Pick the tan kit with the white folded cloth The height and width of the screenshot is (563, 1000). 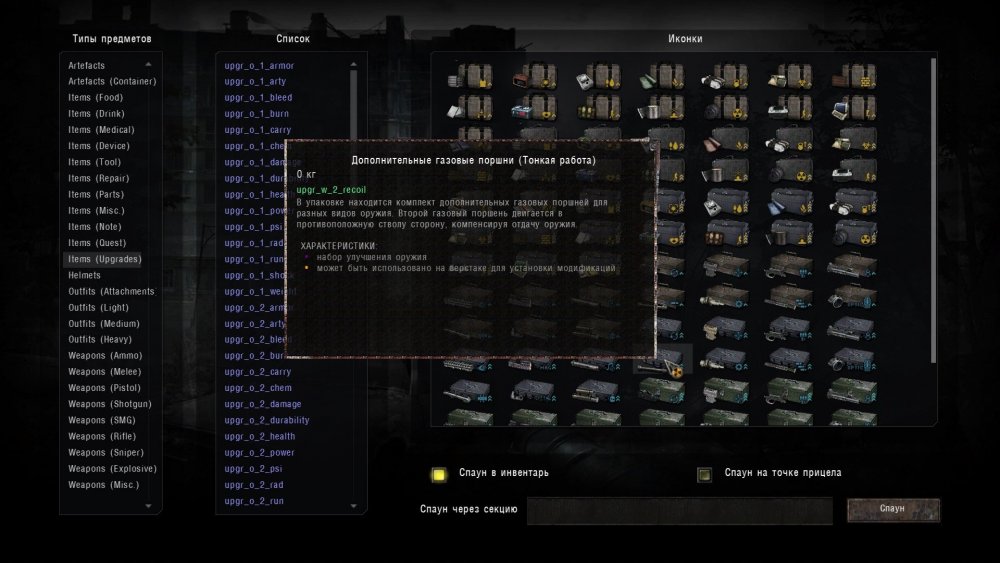click(x=471, y=108)
